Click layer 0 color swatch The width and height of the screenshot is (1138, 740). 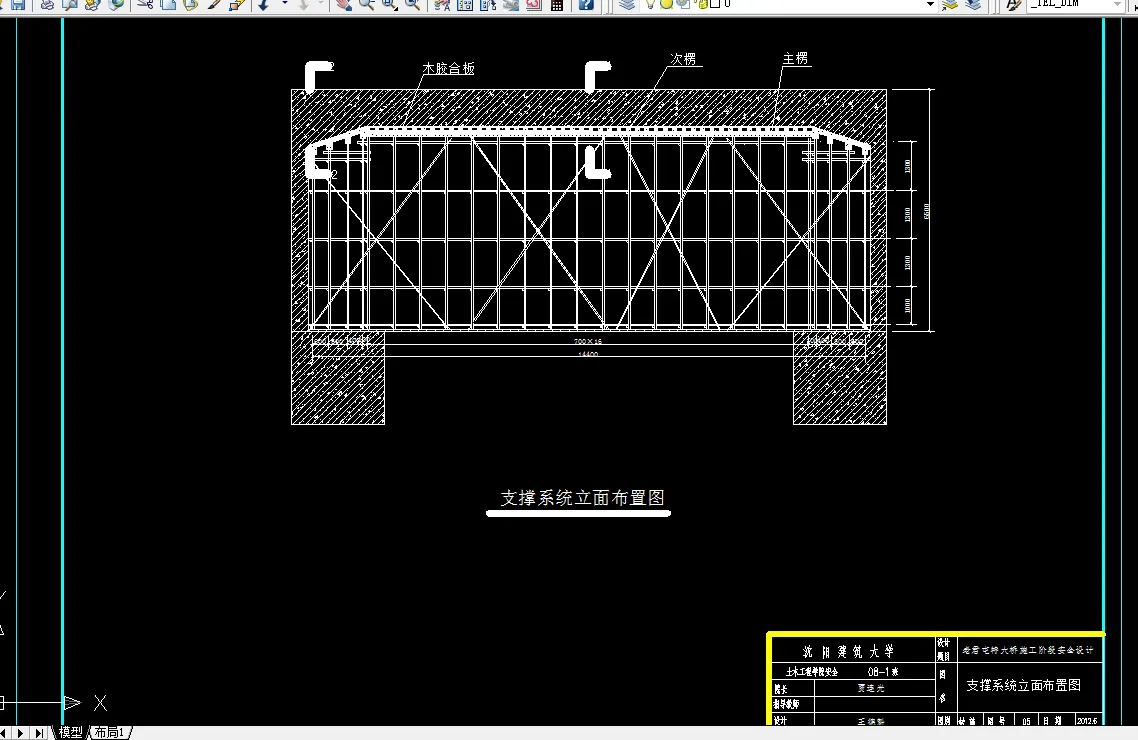pyautogui.click(x=714, y=4)
